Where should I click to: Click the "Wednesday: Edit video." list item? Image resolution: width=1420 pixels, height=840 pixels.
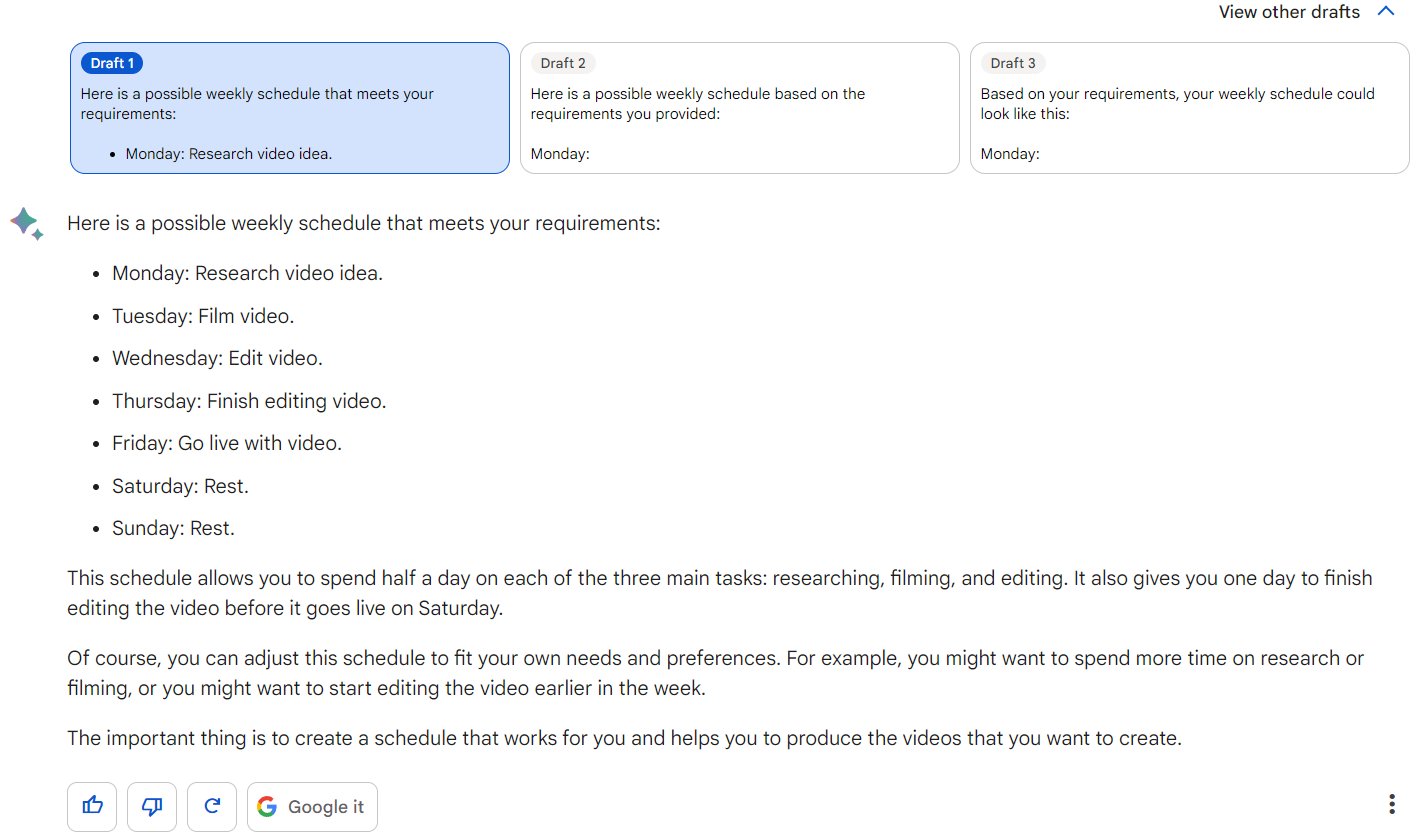217,358
